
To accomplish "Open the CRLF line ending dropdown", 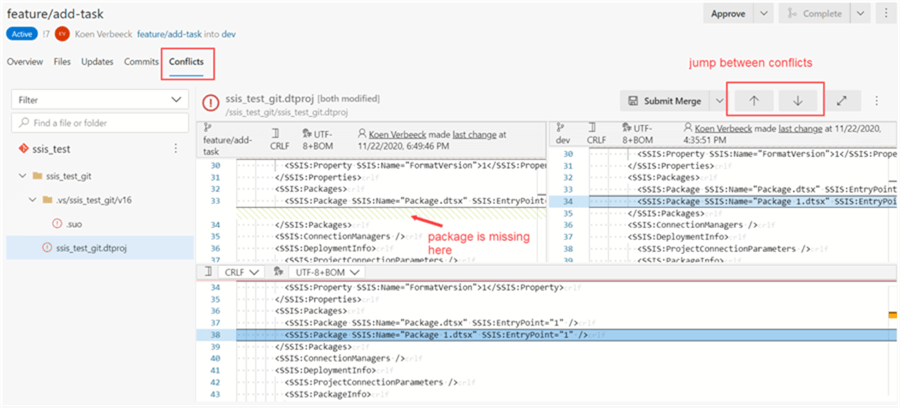I will click(241, 272).
